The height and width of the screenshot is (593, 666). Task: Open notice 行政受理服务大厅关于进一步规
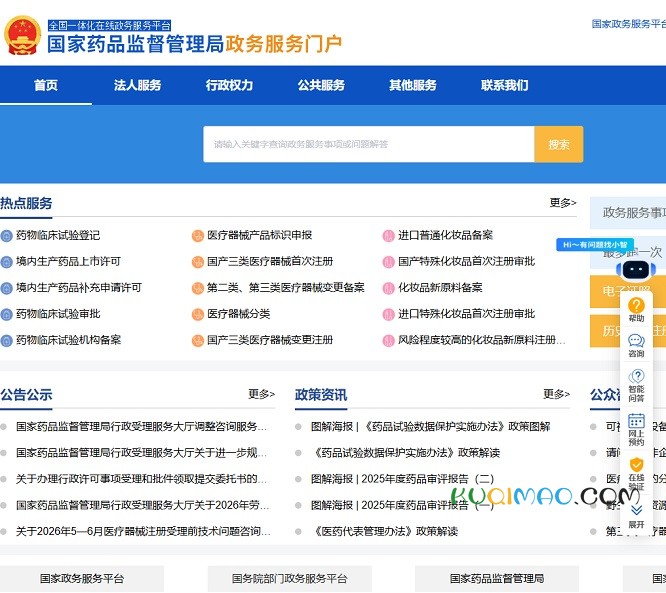pyautogui.click(x=141, y=453)
